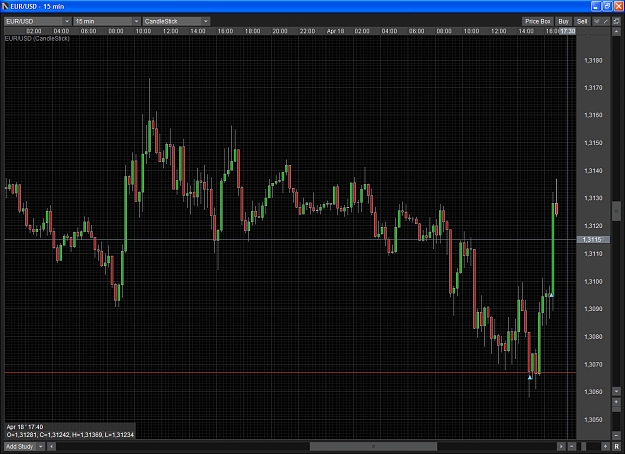This screenshot has width=625, height=454.
Task: Zoom in time axis with bottom plus button
Action: click(605, 446)
